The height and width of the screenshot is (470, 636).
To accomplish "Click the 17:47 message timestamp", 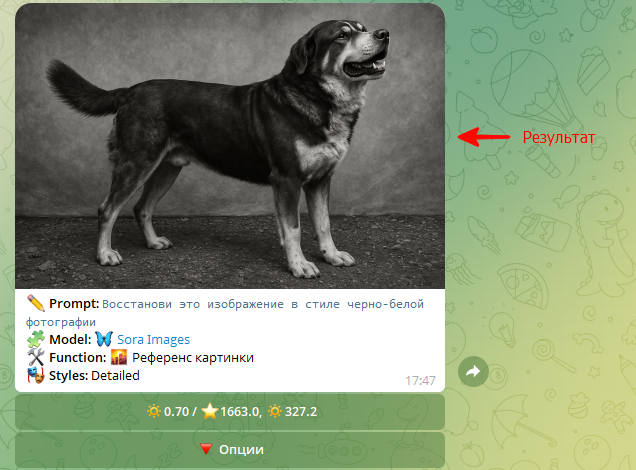I will (x=420, y=380).
